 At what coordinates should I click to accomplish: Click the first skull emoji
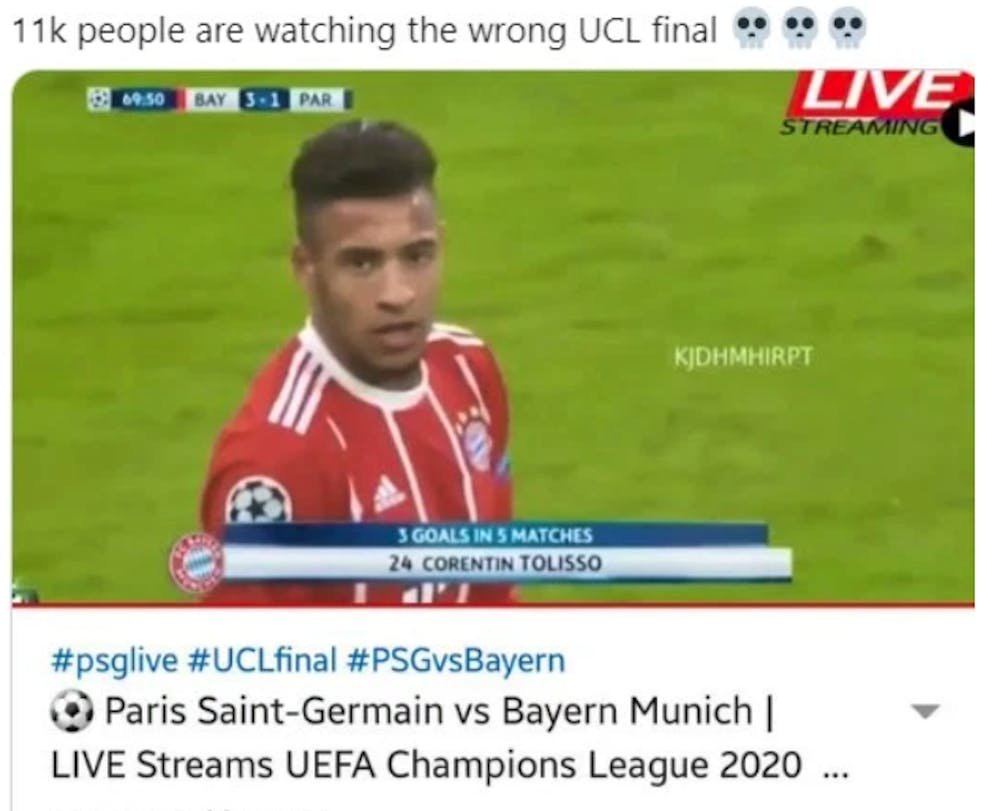coord(751,29)
